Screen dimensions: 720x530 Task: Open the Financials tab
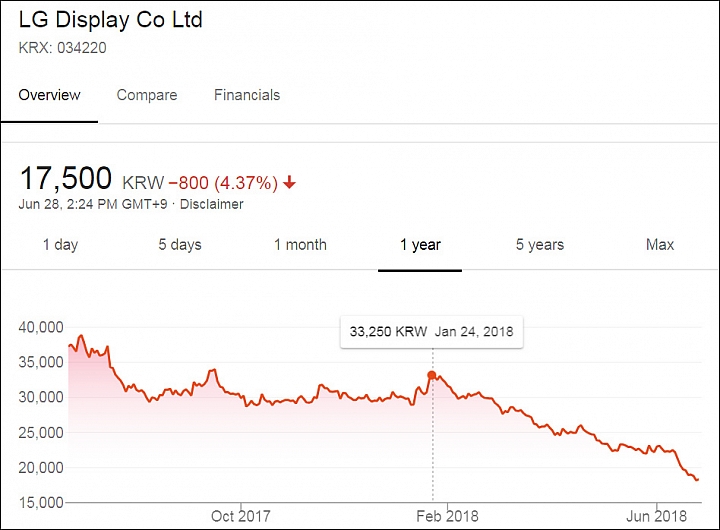pos(247,95)
